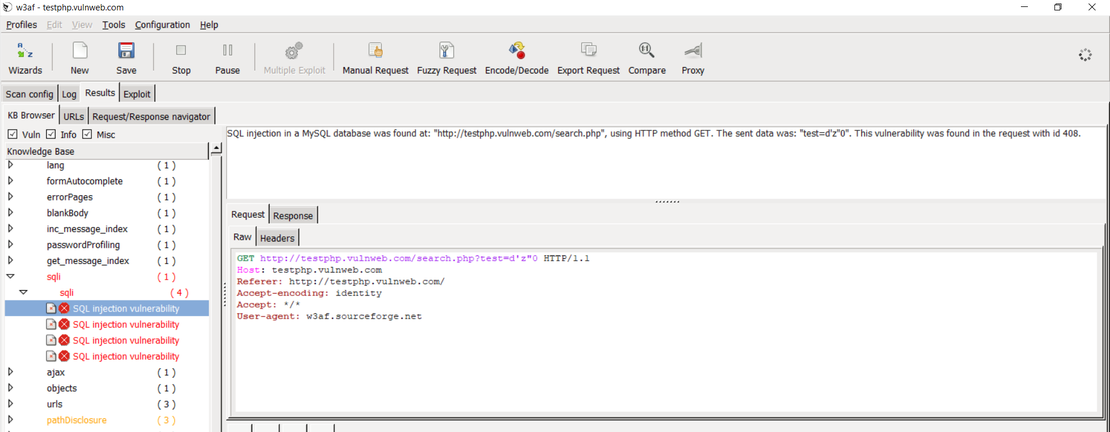Switch to the Headers view tab
Image resolution: width=1110 pixels, height=432 pixels.
pyautogui.click(x=277, y=238)
